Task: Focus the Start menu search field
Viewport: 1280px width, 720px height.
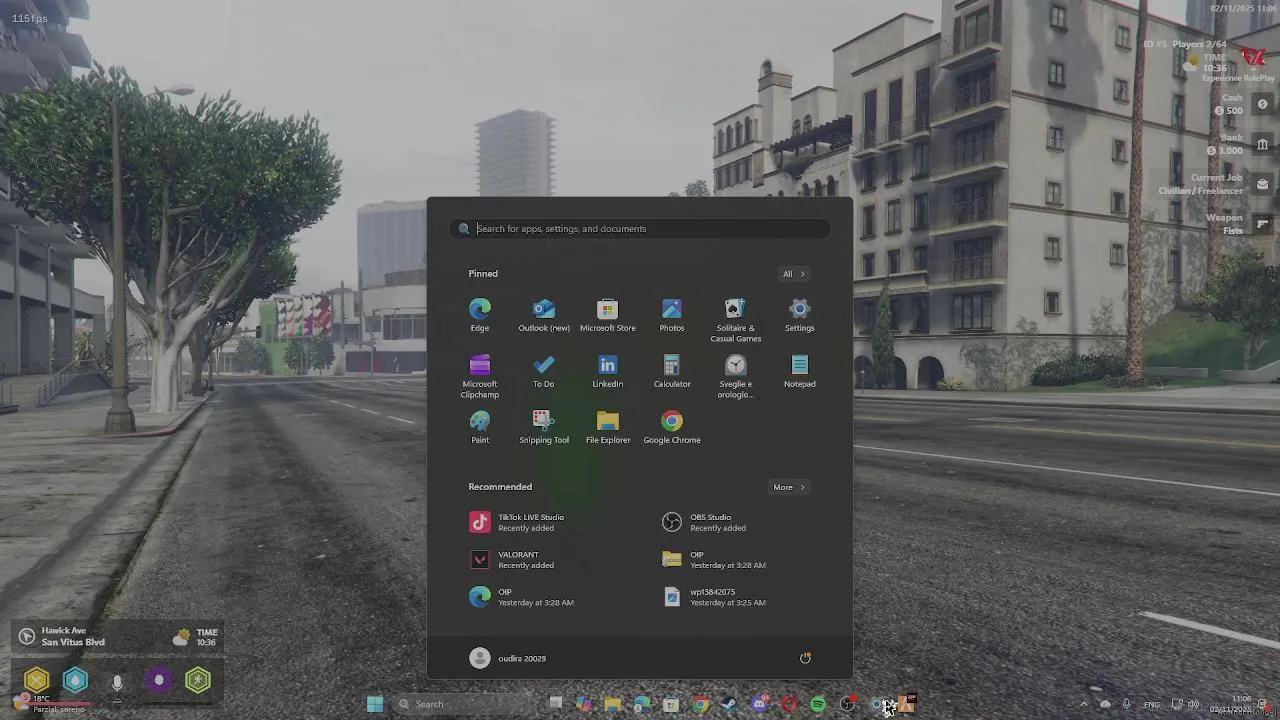Action: (x=640, y=229)
